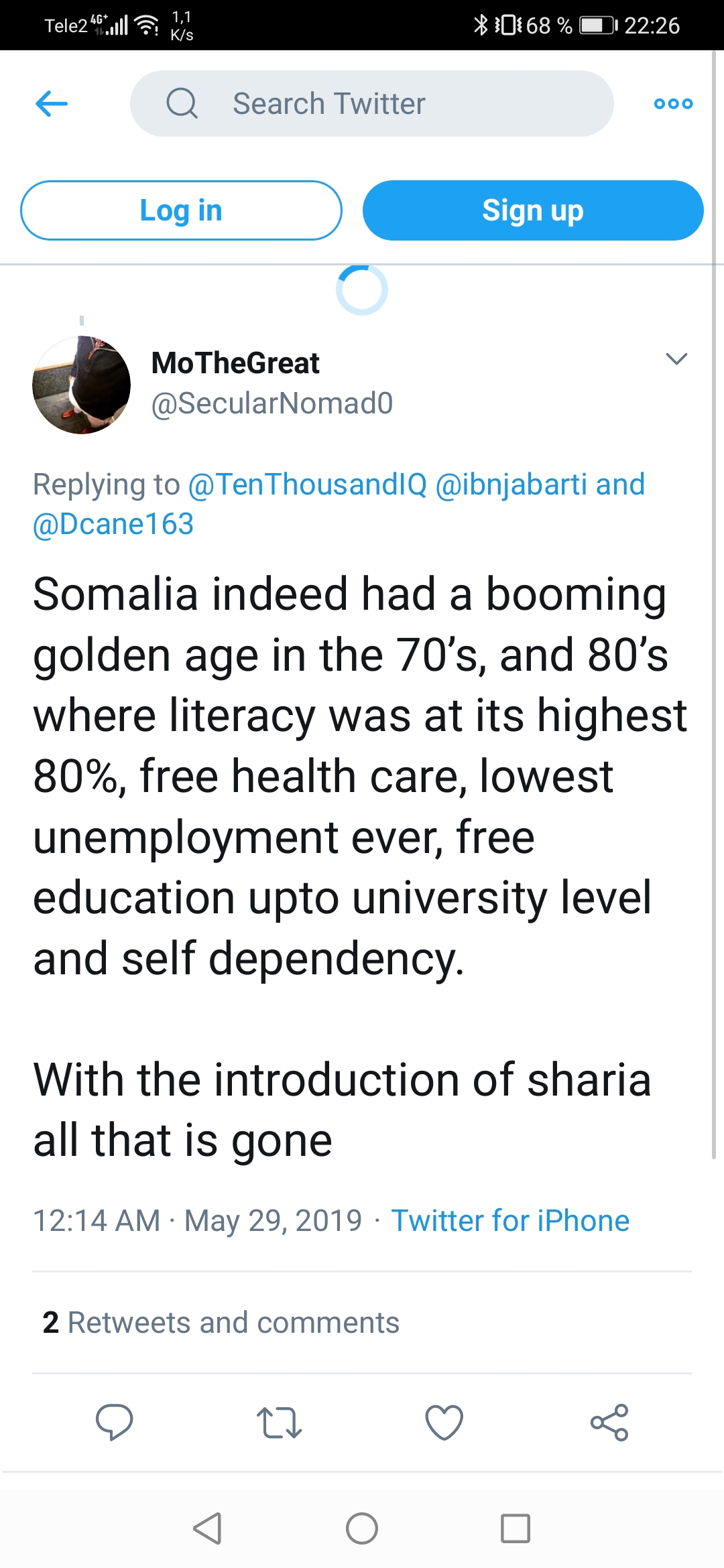Open Android recent apps square button
This screenshot has height=1568, width=724.
click(515, 1528)
